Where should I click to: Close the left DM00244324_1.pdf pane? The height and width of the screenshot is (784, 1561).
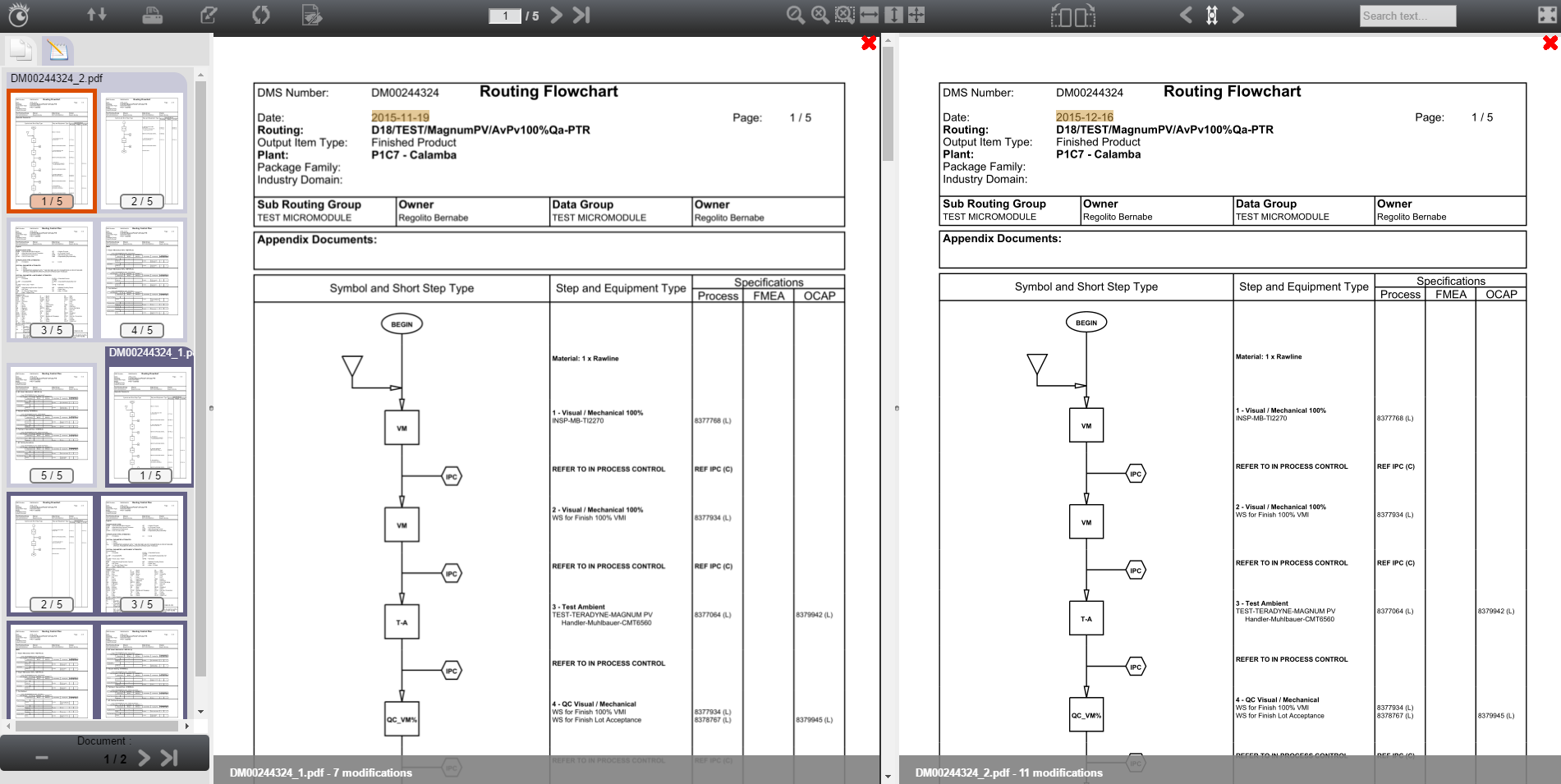click(869, 43)
